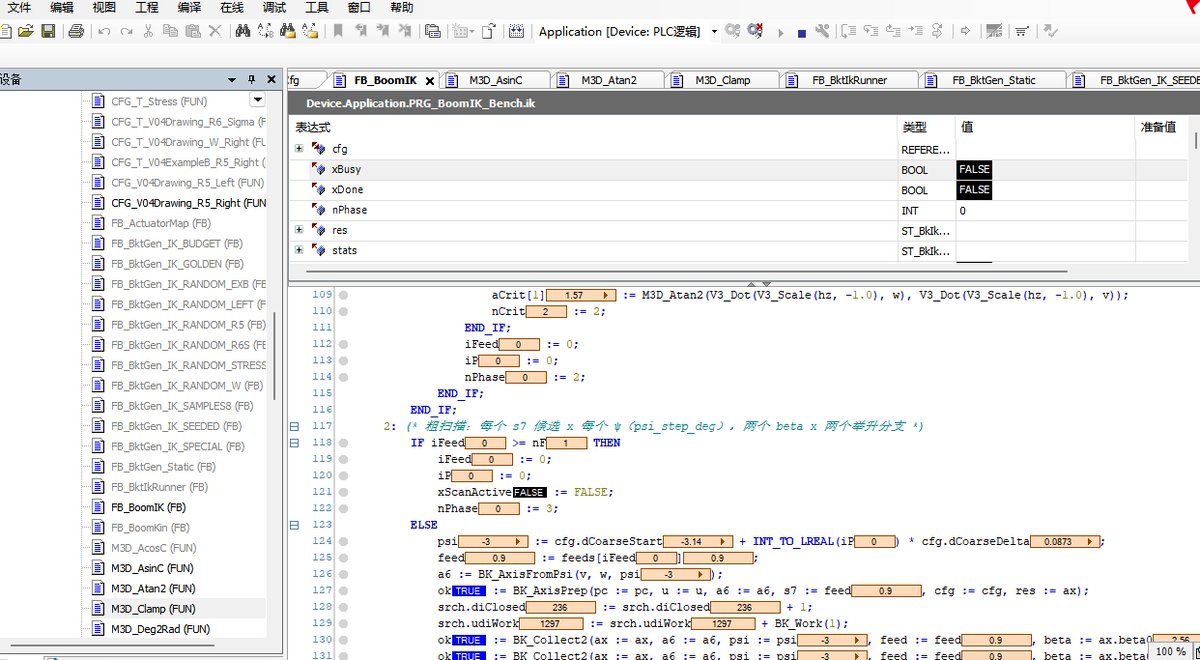Screen dimensions: 1200x660
Task: Click the Open project folder icon
Action: pos(26,32)
